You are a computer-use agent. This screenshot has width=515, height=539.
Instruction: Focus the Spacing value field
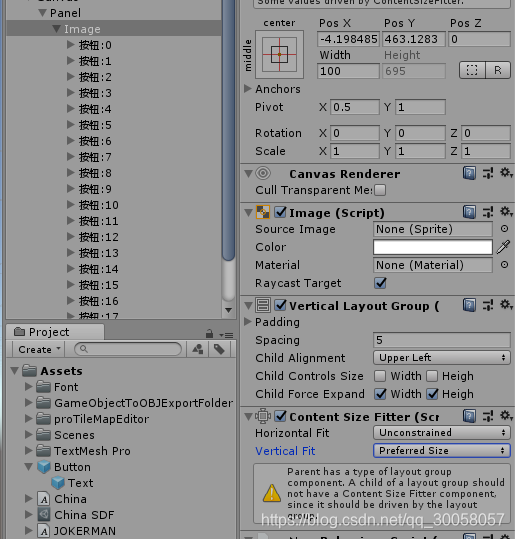(x=441, y=340)
